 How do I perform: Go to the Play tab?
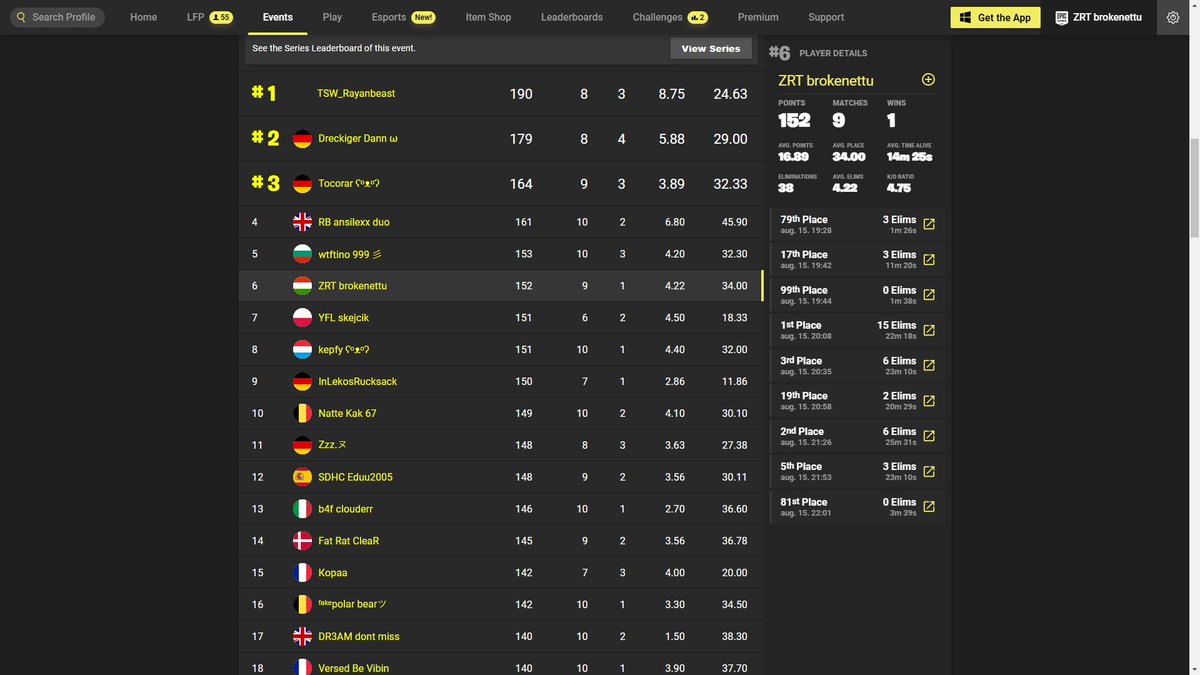pyautogui.click(x=332, y=17)
